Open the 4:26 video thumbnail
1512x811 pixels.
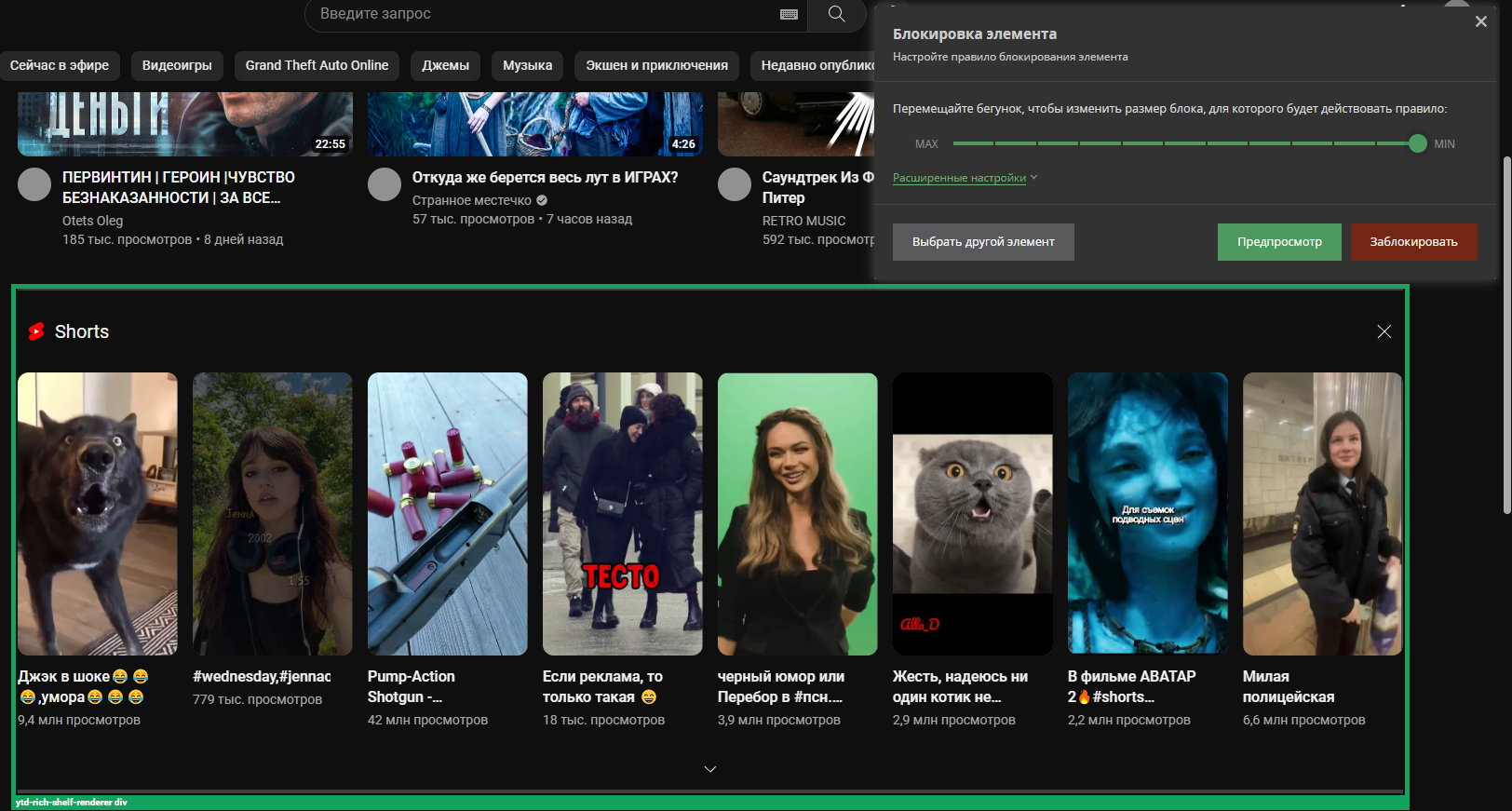click(535, 123)
